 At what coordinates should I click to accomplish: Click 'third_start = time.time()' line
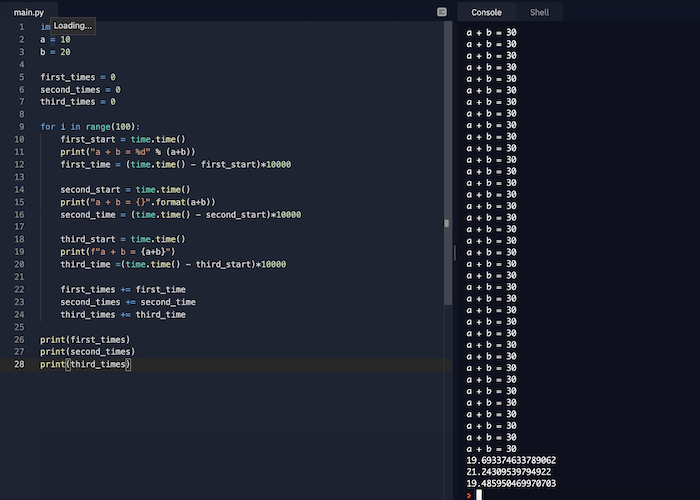click(123, 239)
